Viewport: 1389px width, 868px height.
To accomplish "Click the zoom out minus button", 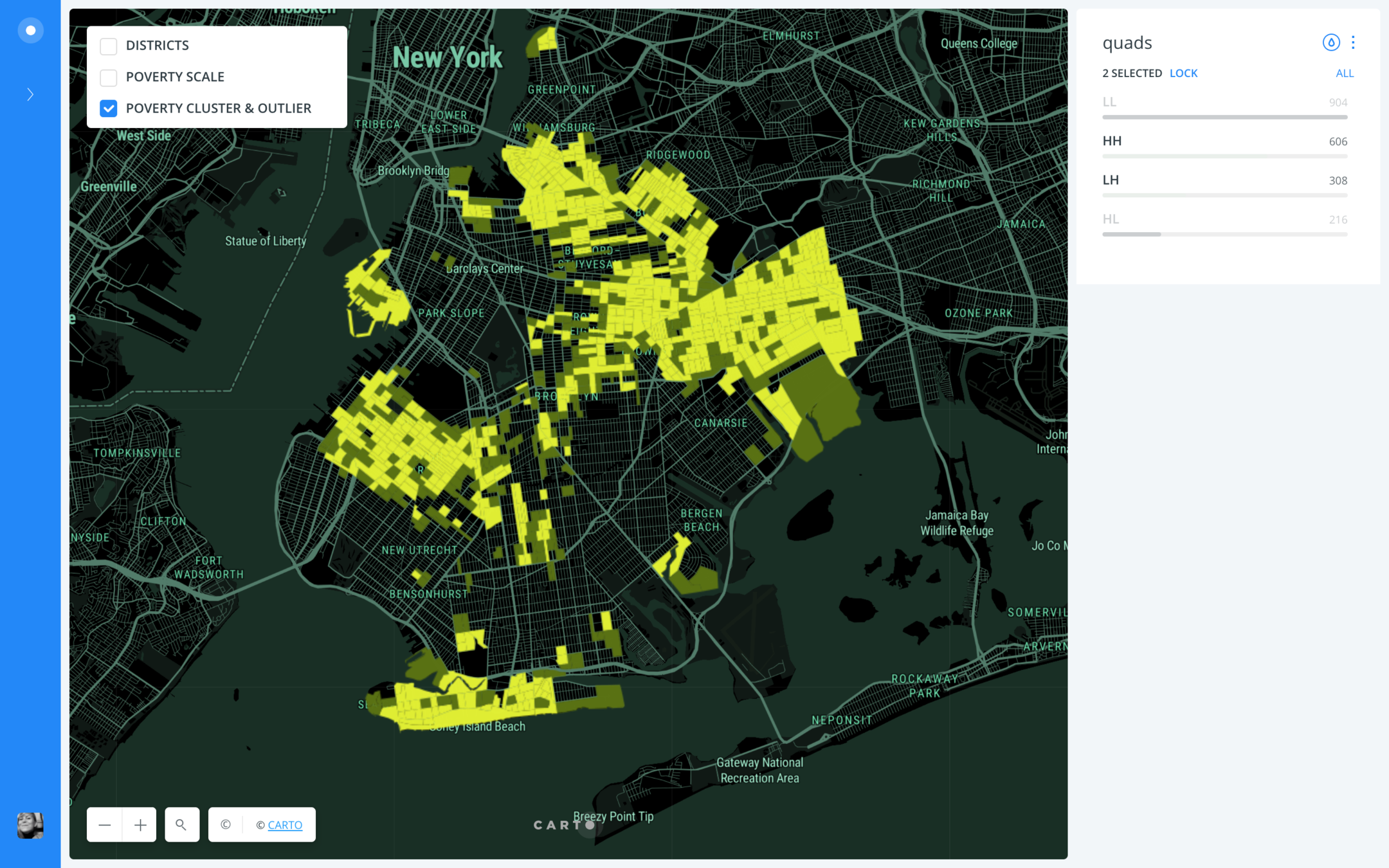I will [105, 824].
